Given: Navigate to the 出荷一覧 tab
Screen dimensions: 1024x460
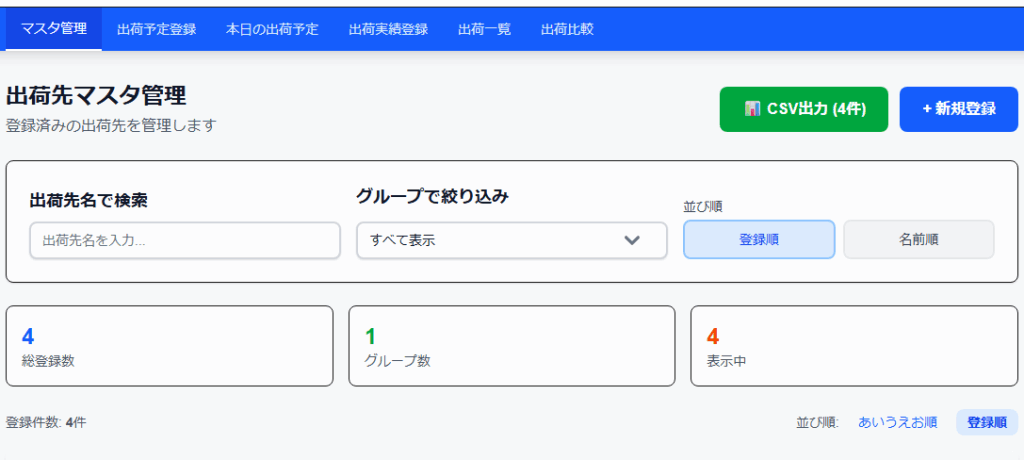Looking at the screenshot, I should point(484,29).
